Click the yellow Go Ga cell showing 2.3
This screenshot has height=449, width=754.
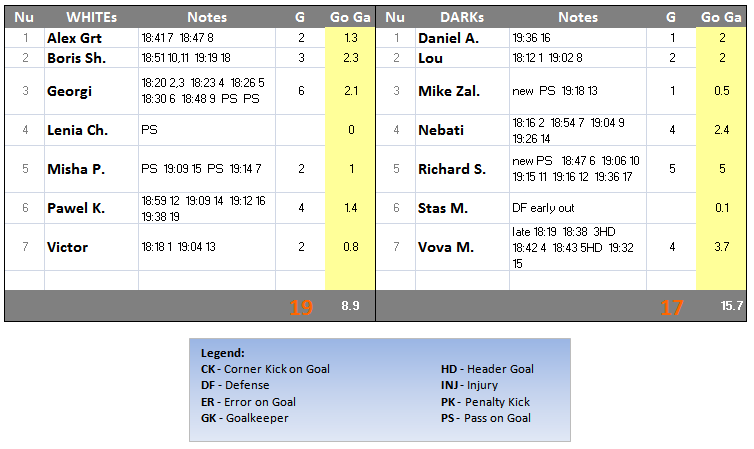(x=350, y=58)
